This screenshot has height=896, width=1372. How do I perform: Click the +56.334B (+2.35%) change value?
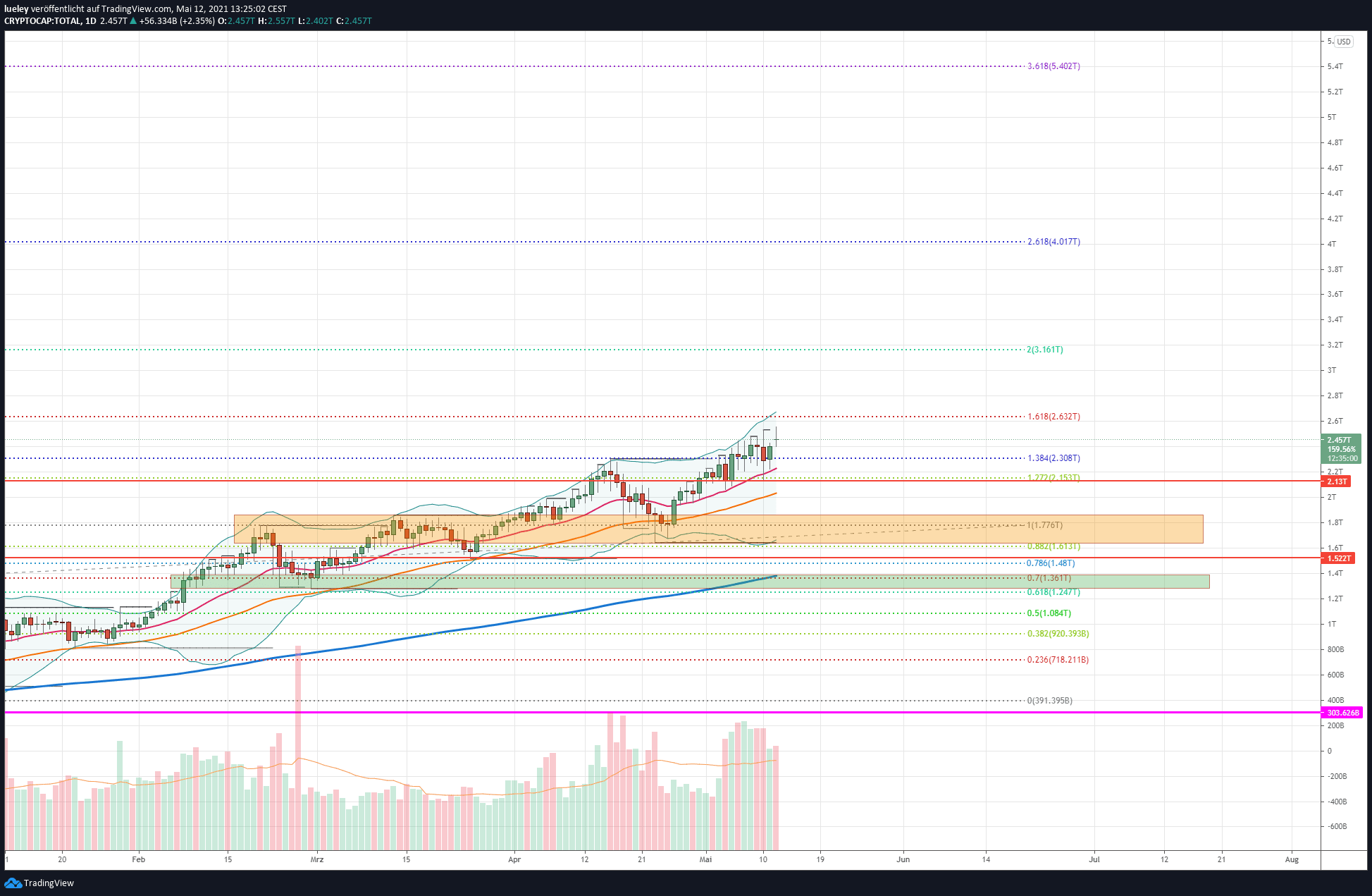pos(176,21)
